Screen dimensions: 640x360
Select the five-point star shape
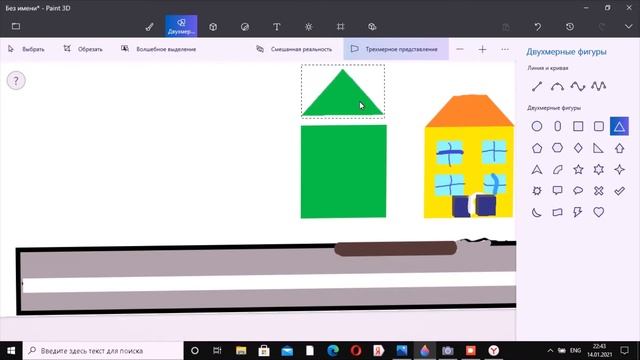point(578,169)
